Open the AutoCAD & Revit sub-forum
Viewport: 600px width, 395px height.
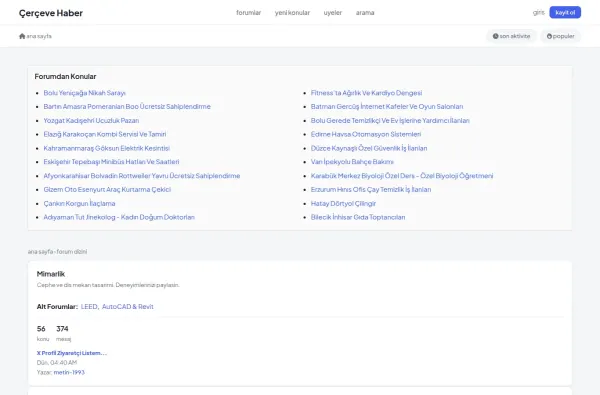point(127,307)
